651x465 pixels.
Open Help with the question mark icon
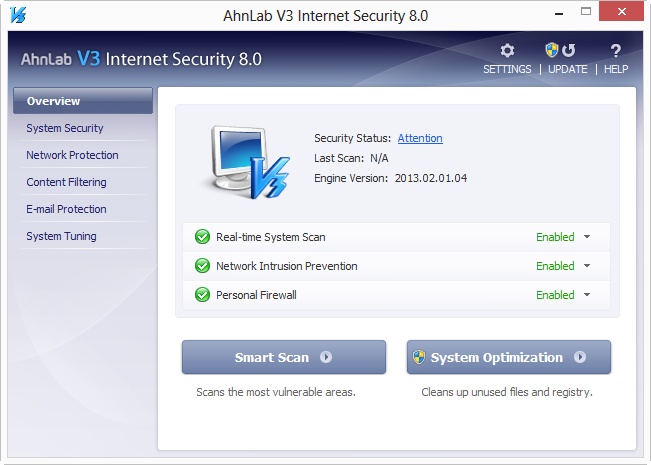(616, 51)
